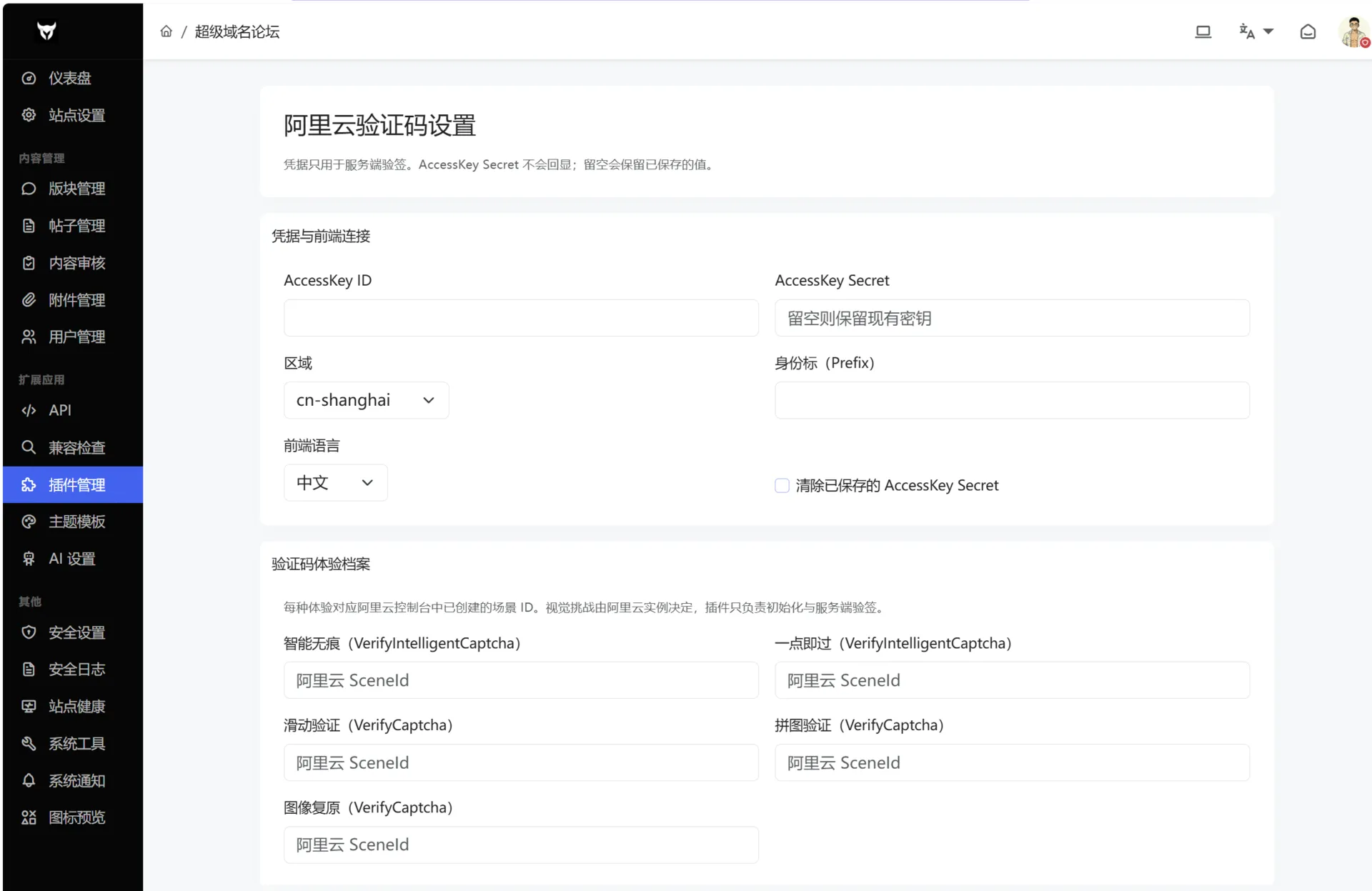This screenshot has height=891, width=1372.
Task: Click the 超级域名论坛 breadcrumb link
Action: coord(237,31)
